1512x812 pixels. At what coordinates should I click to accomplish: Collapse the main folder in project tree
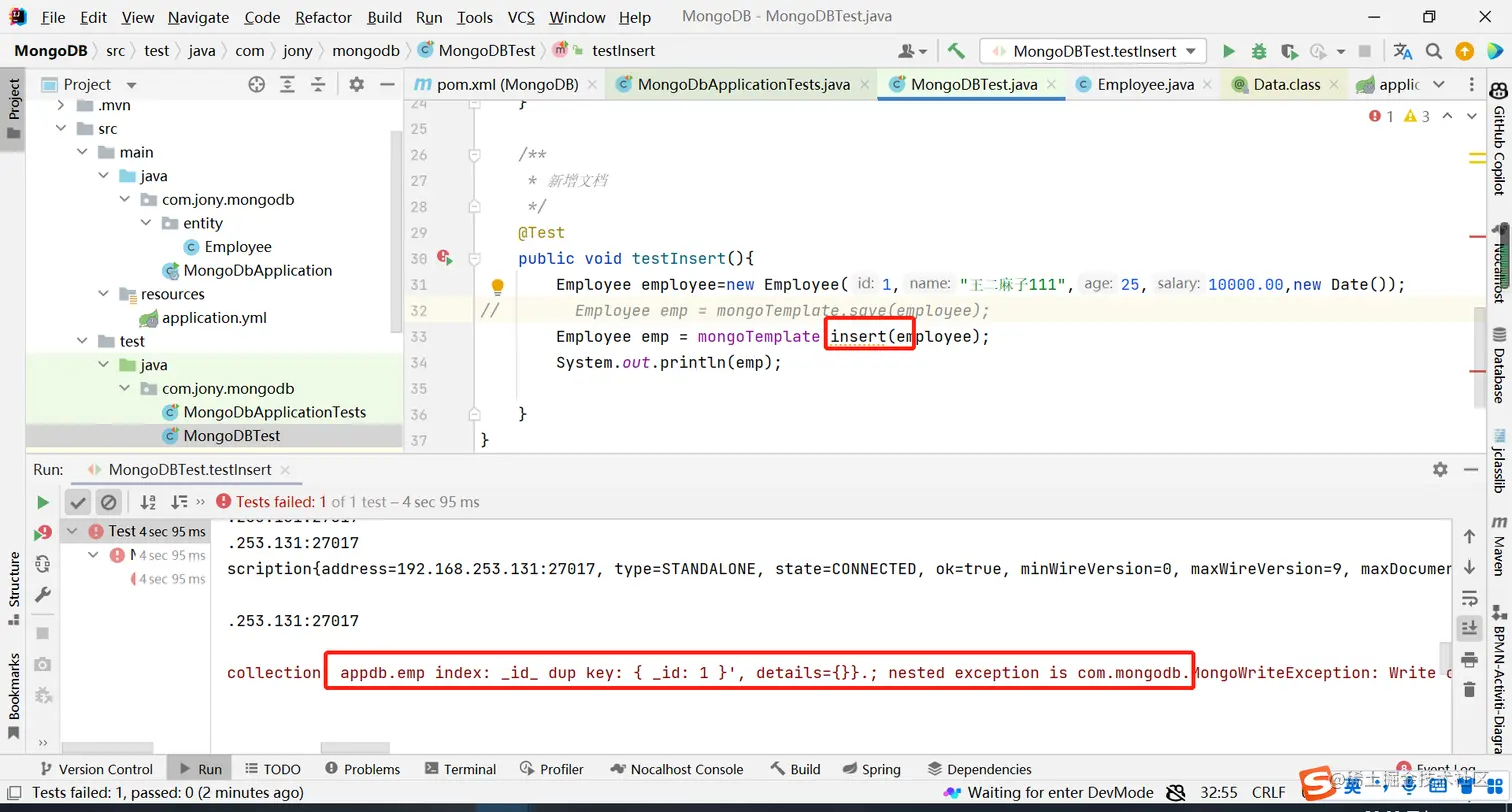tap(82, 152)
